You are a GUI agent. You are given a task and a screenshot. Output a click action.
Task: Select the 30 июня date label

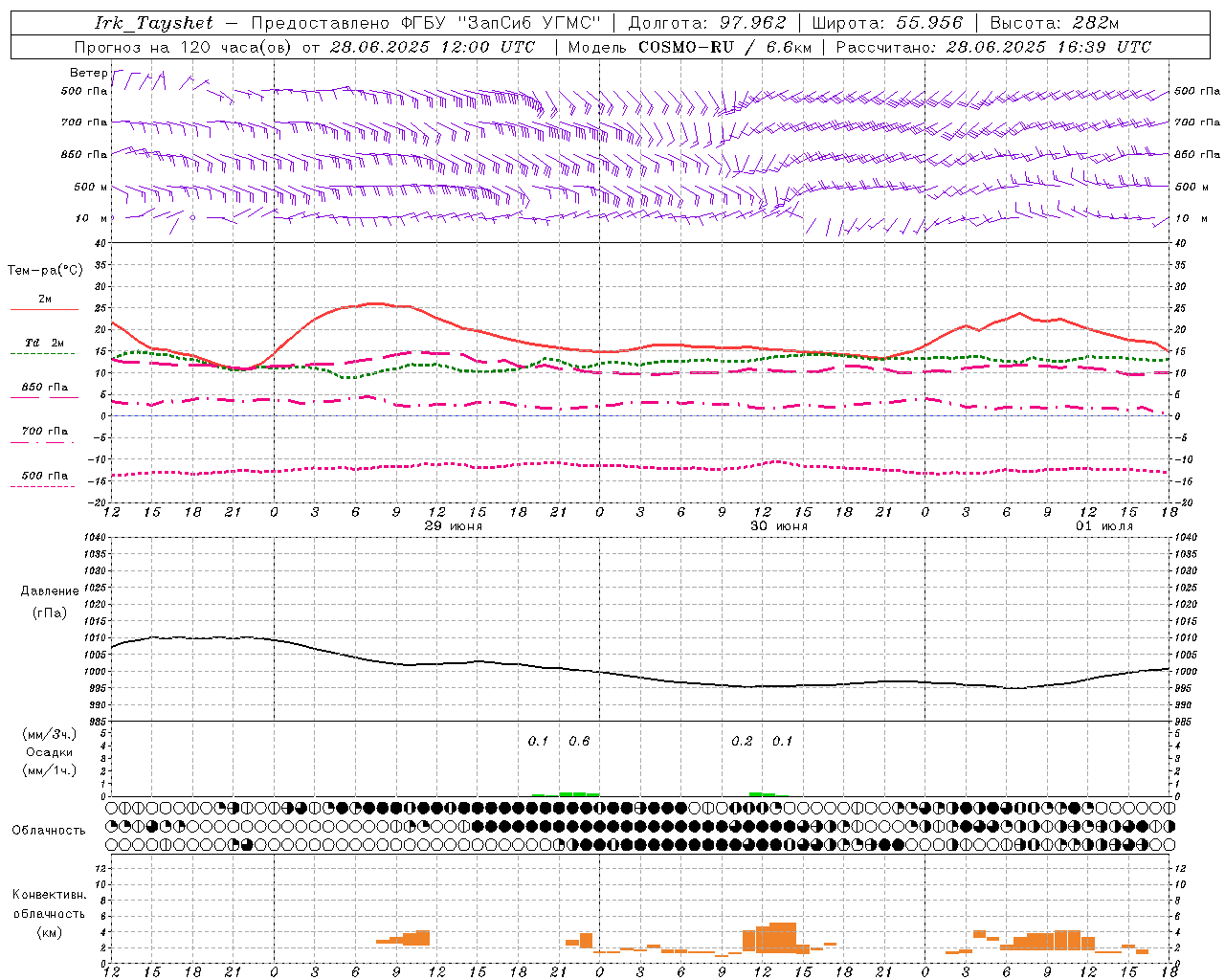point(779,526)
